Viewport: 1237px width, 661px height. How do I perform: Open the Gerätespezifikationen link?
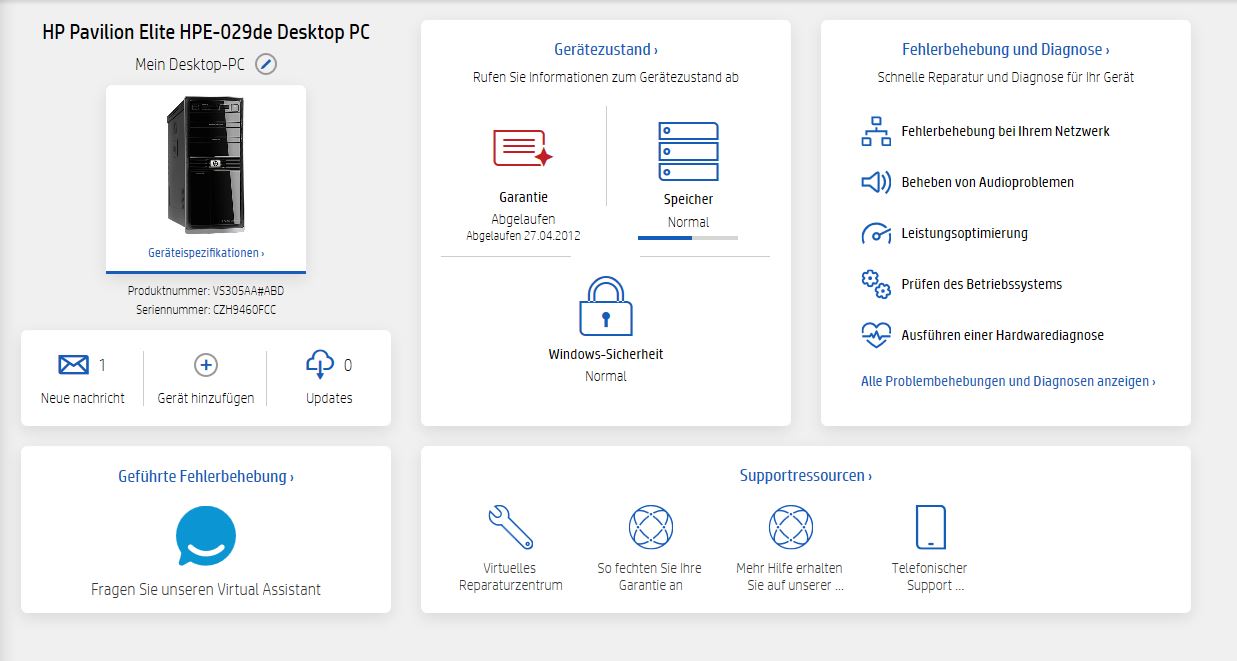206,254
